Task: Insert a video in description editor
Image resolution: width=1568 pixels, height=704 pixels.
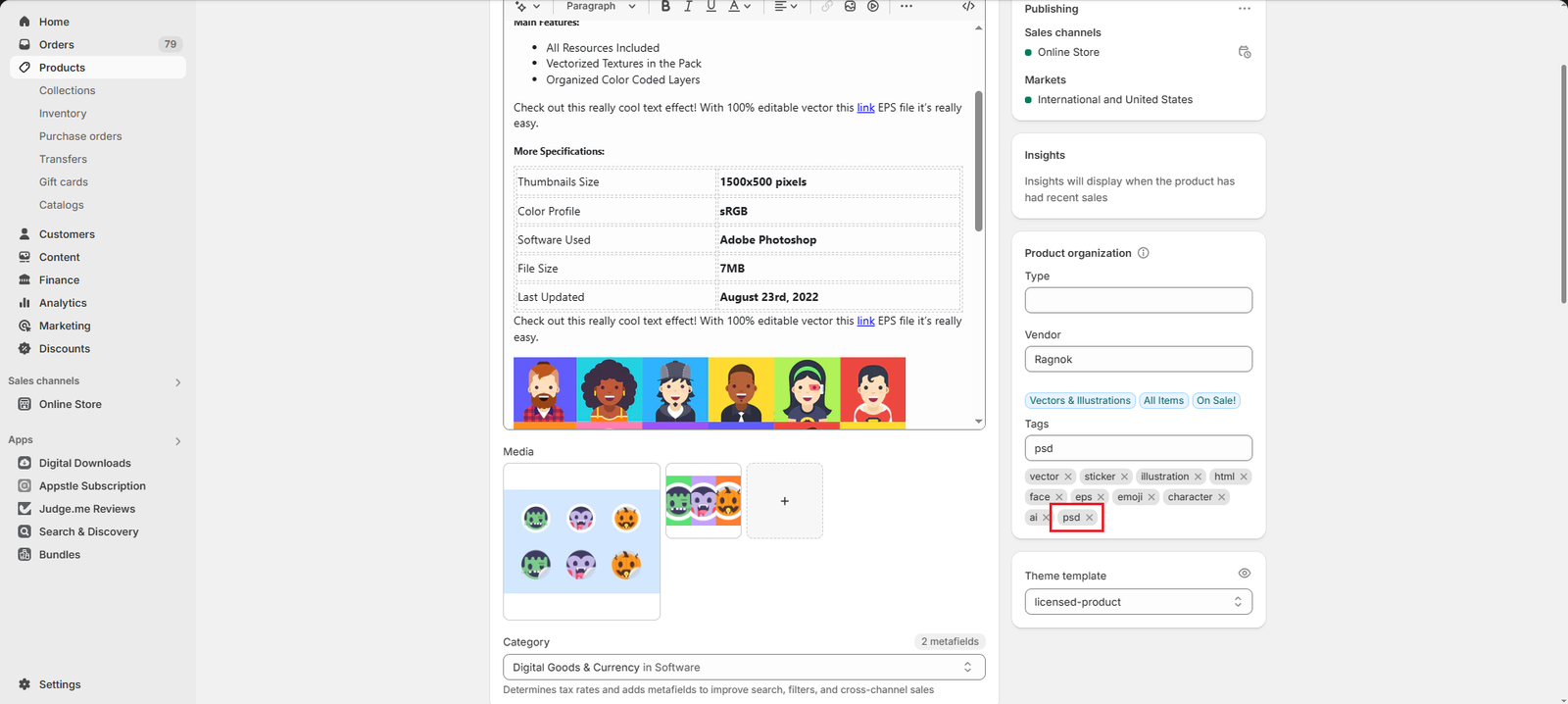Action: (873, 6)
